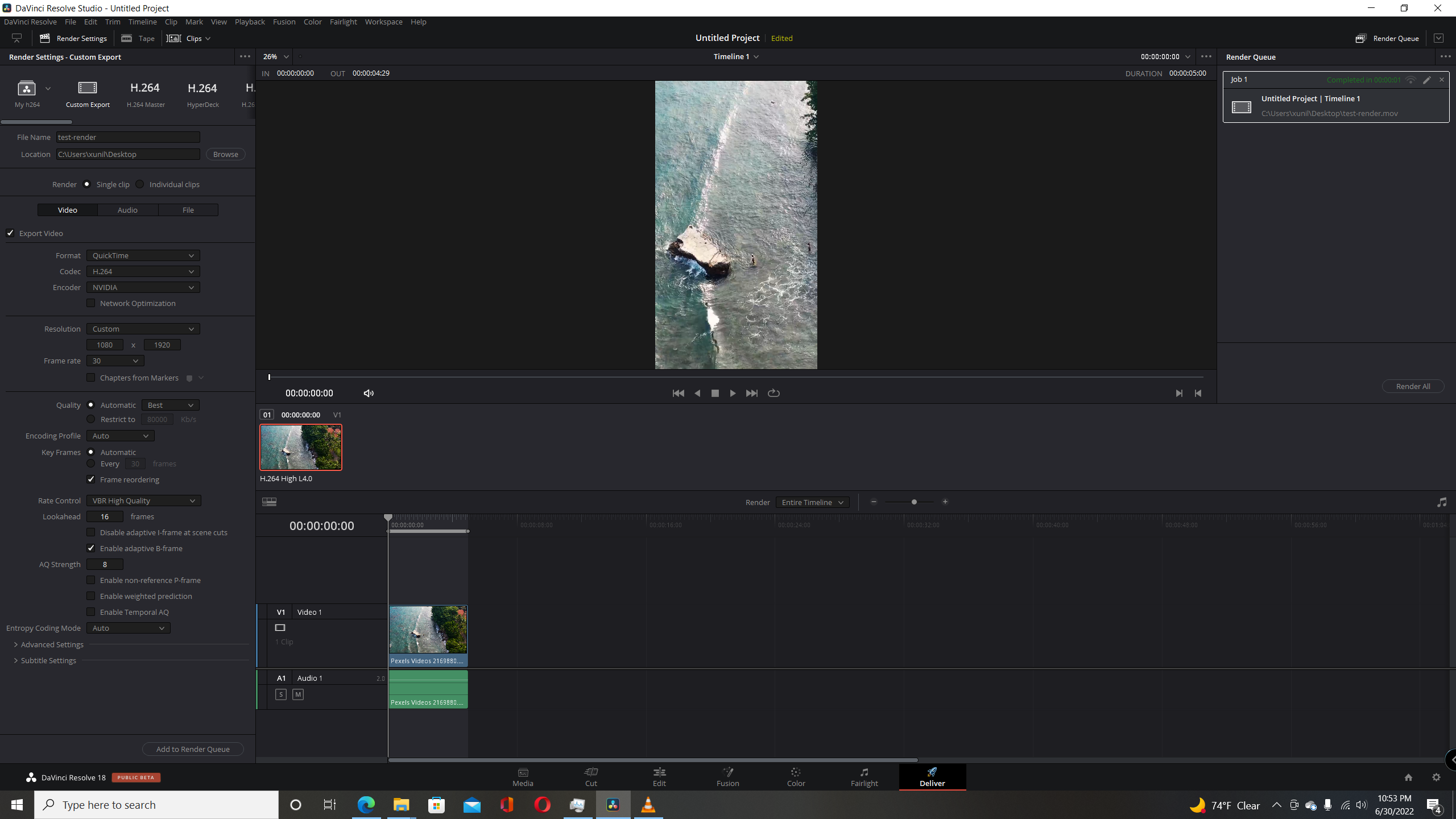Stop playback in the viewer
1456x819 pixels.
(x=715, y=393)
